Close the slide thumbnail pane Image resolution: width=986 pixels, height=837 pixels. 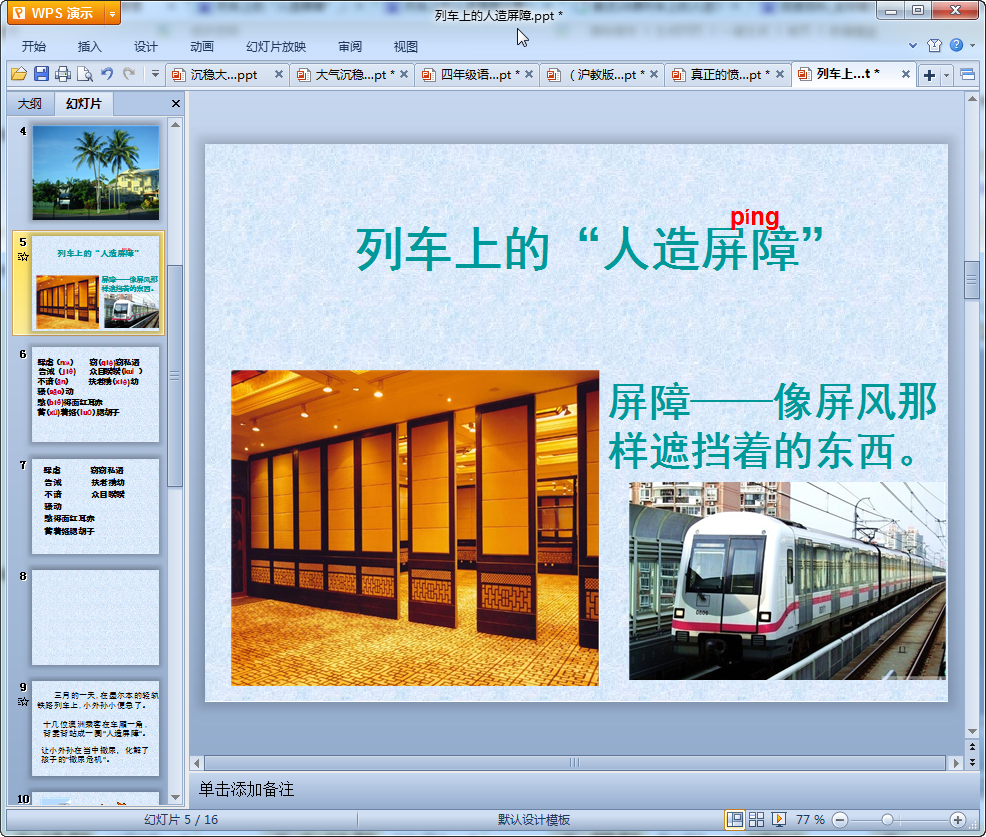(176, 104)
